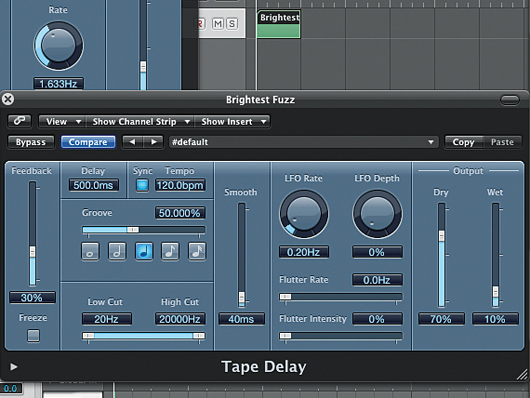Click the LFO Rate 0.20Hz value field
The image size is (530, 398).
point(304,252)
